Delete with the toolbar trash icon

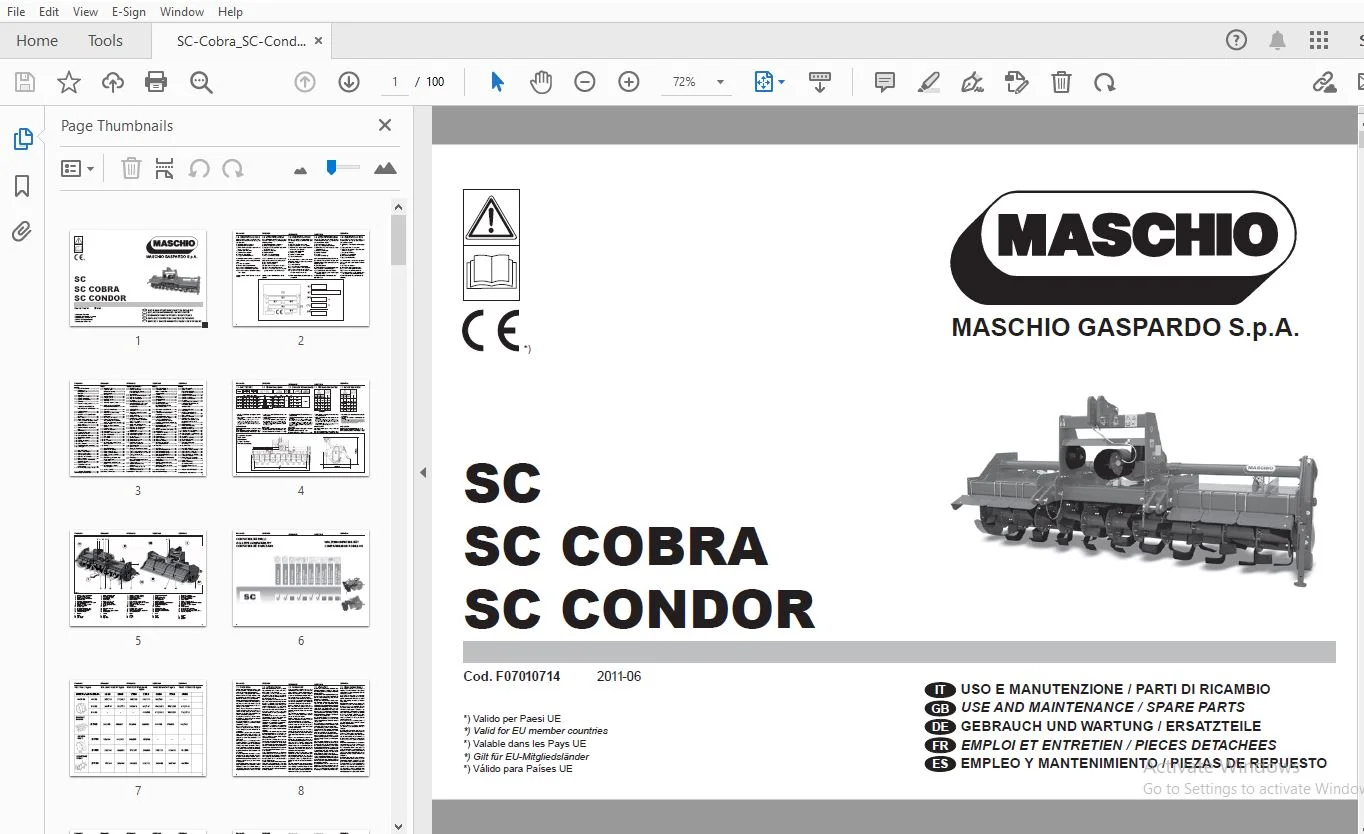(x=1061, y=82)
